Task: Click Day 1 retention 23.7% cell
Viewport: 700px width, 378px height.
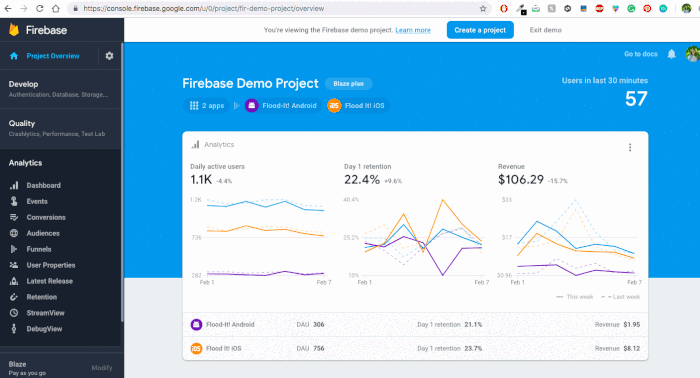Action: [x=450, y=349]
